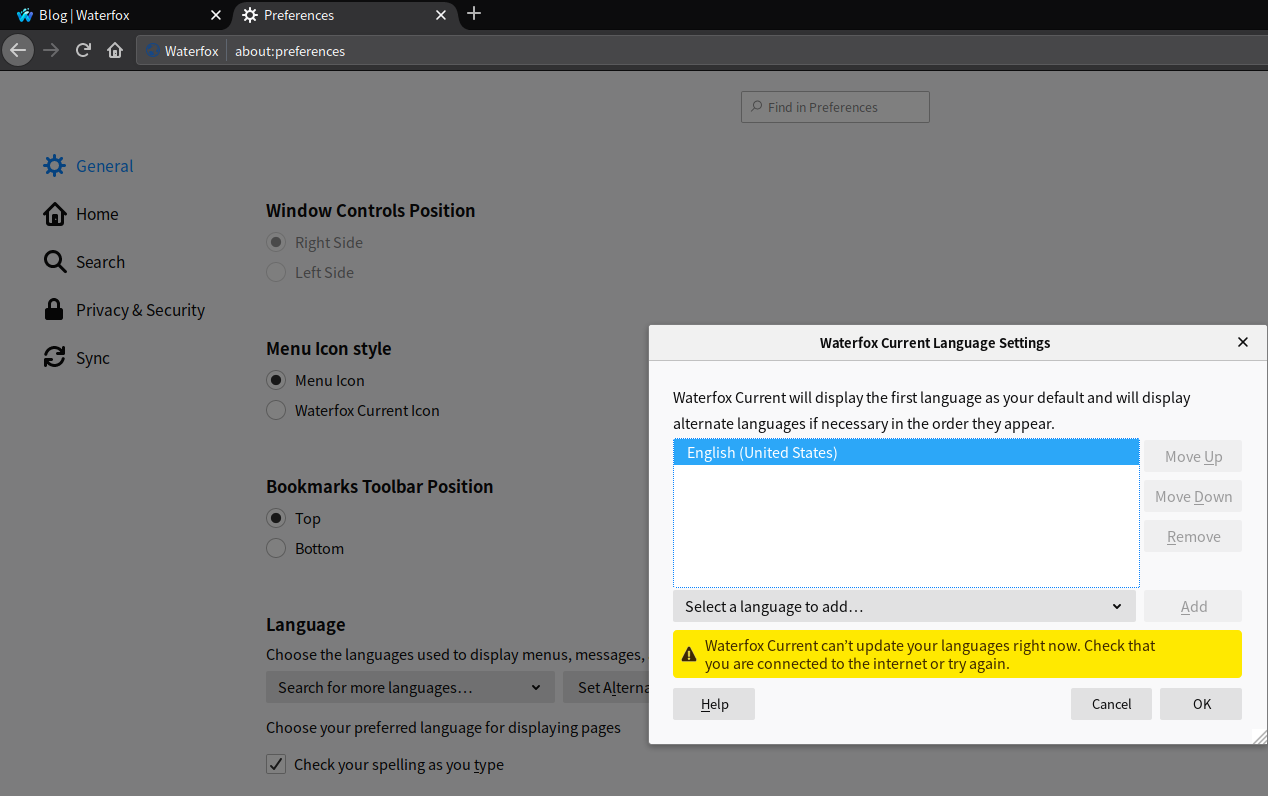This screenshot has height=796, width=1268.
Task: Open the Sync preferences category
Action: pos(77,358)
